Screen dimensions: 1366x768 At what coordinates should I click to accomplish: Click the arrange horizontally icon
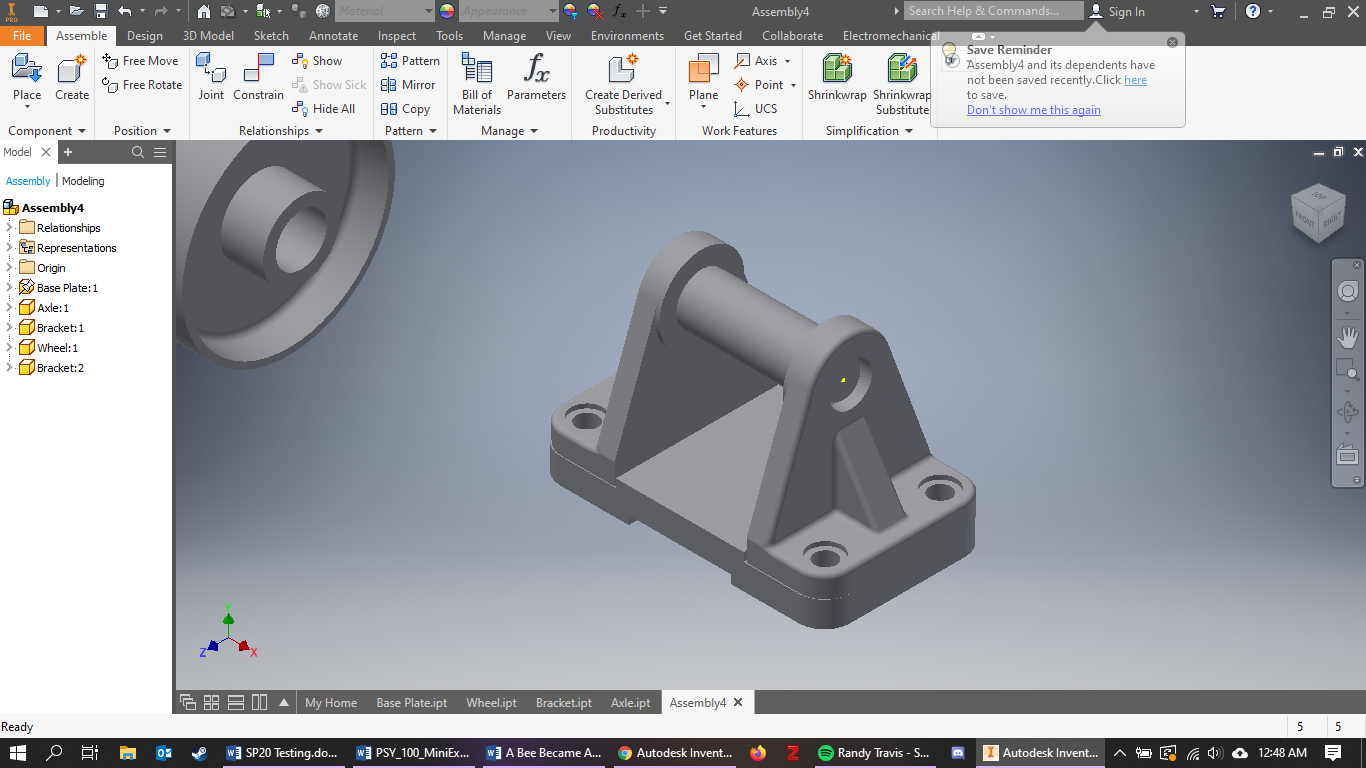pyautogui.click(x=236, y=702)
